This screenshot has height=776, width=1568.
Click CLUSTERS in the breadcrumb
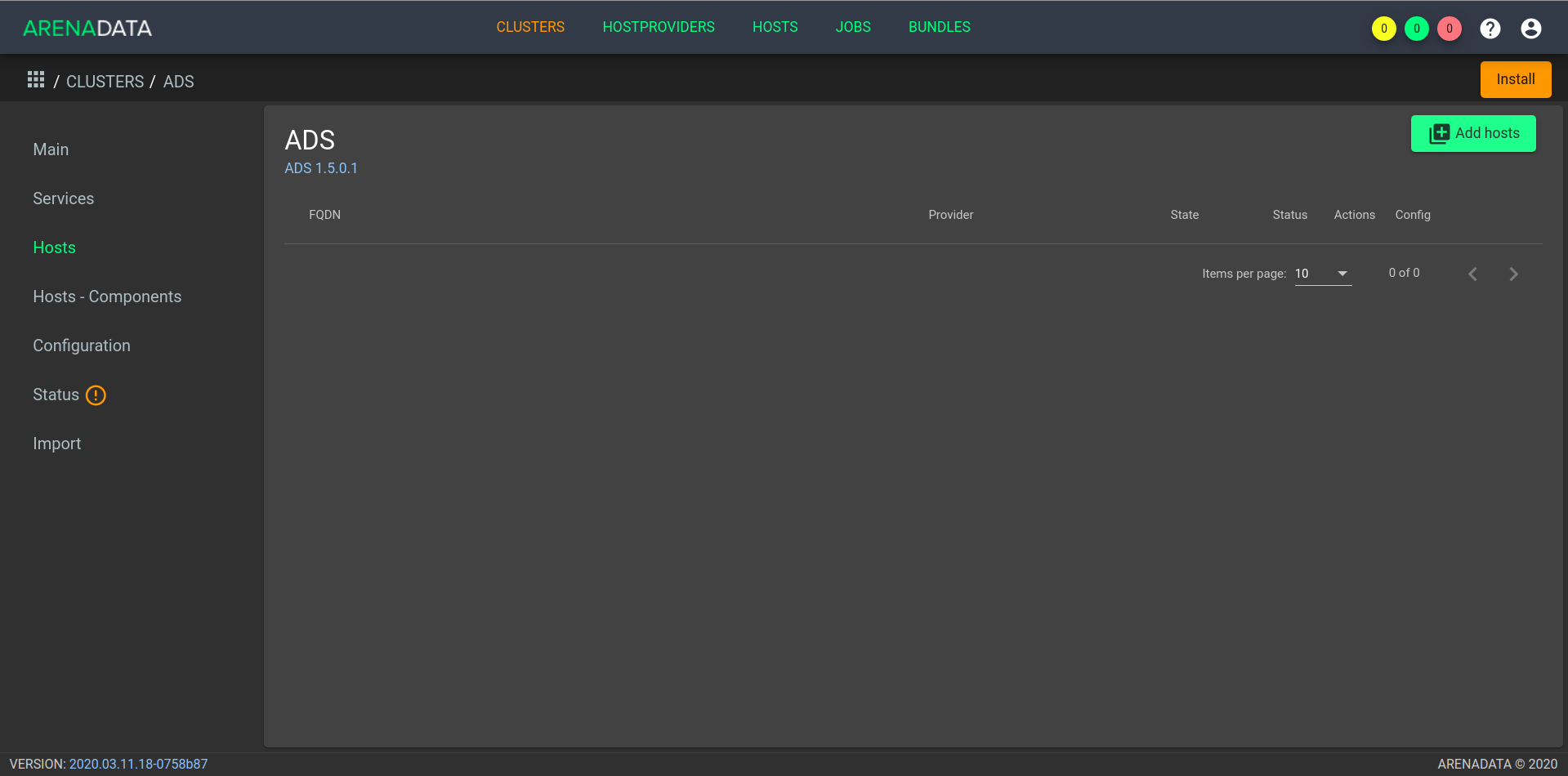[x=105, y=82]
